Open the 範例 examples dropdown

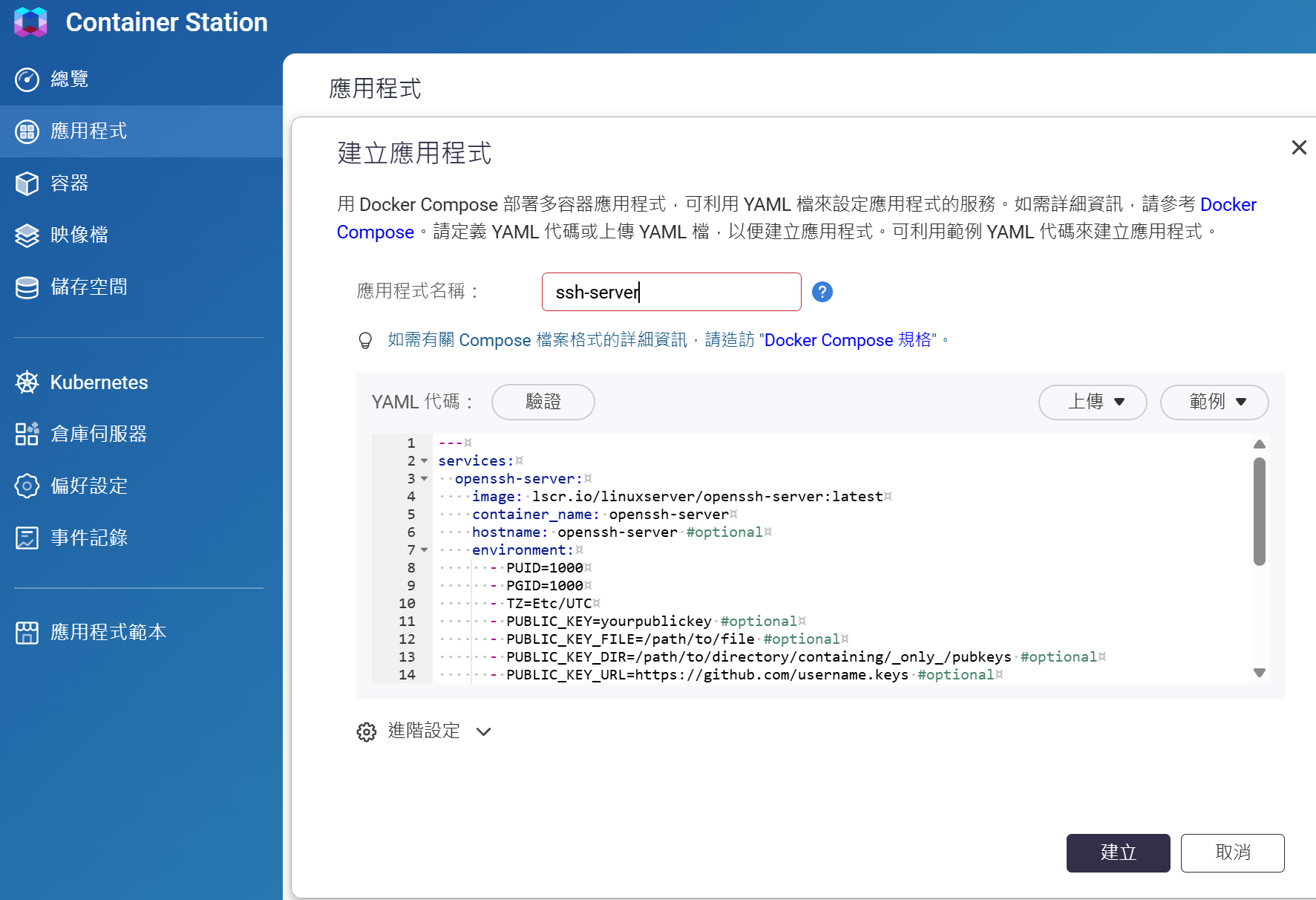pyautogui.click(x=1214, y=402)
